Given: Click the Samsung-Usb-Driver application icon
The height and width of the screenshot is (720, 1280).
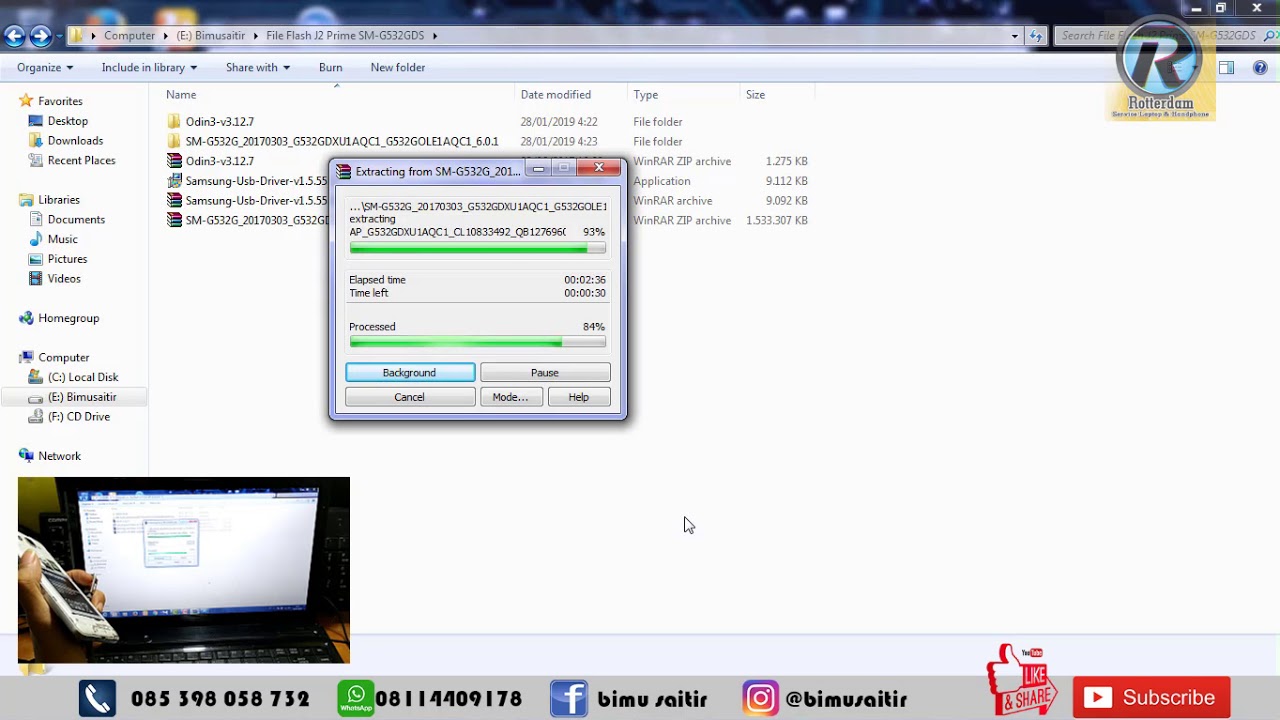Looking at the screenshot, I should pyautogui.click(x=174, y=181).
